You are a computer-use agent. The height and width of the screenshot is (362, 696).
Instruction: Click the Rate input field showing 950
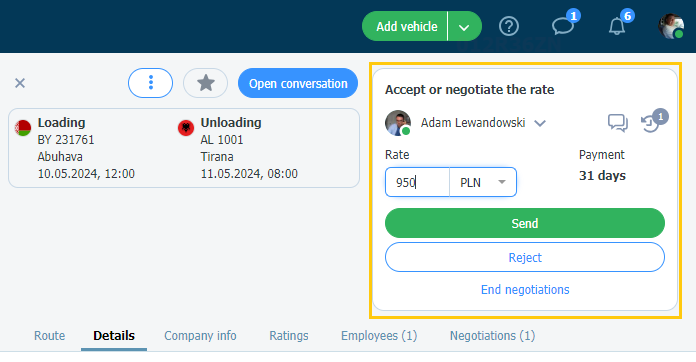(x=417, y=182)
